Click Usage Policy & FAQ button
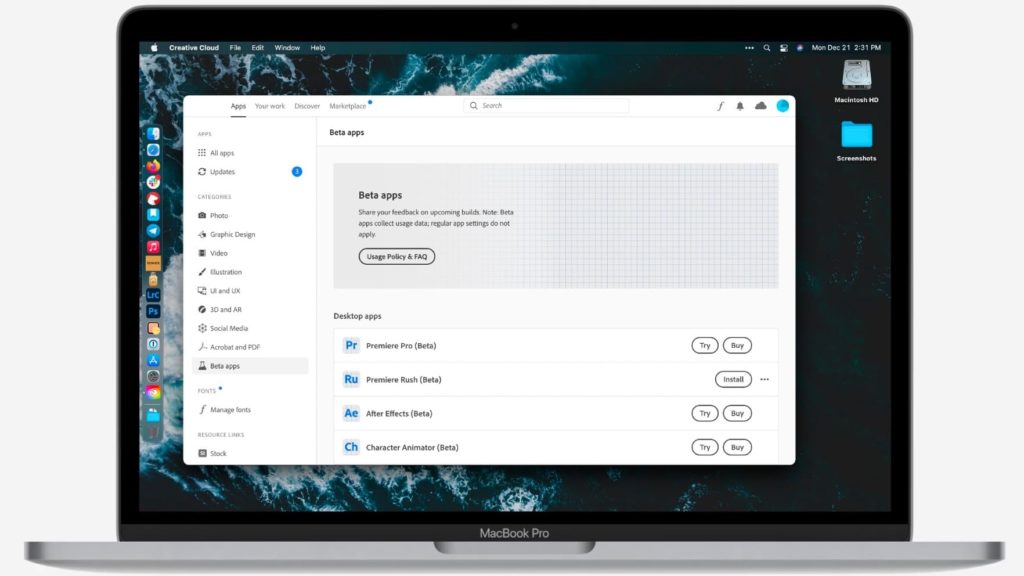The image size is (1024, 576). click(x=396, y=257)
